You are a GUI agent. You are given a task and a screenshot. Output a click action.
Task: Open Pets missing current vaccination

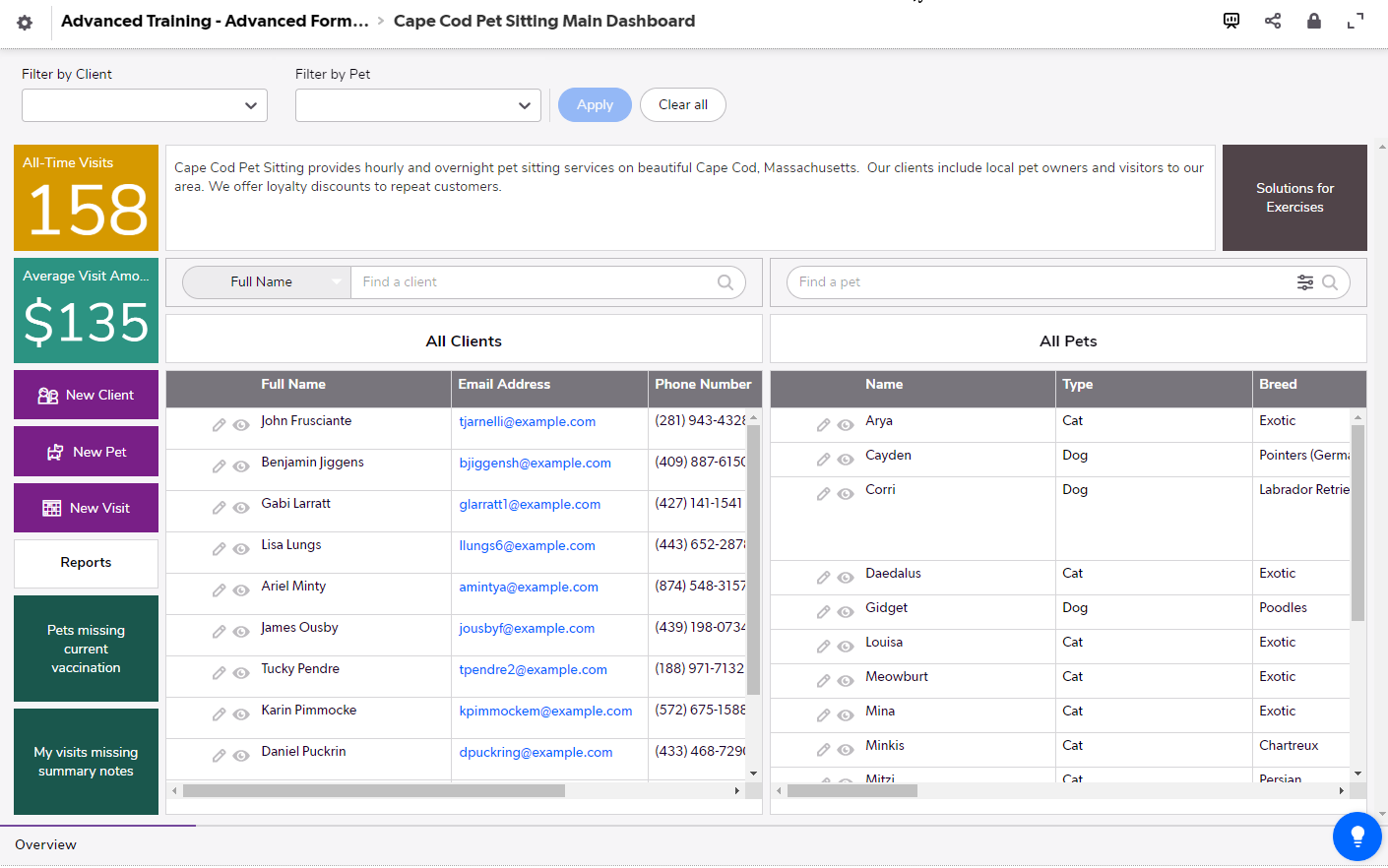86,649
